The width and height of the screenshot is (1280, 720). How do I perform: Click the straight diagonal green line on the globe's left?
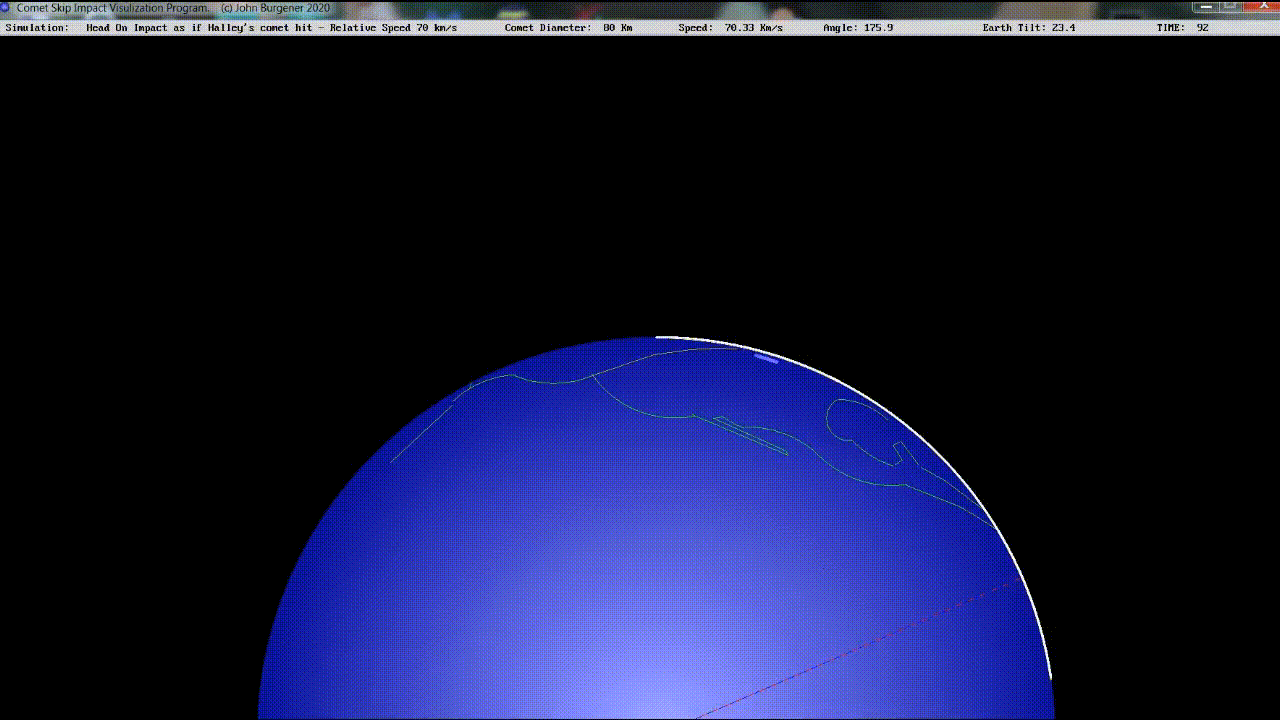(x=422, y=431)
